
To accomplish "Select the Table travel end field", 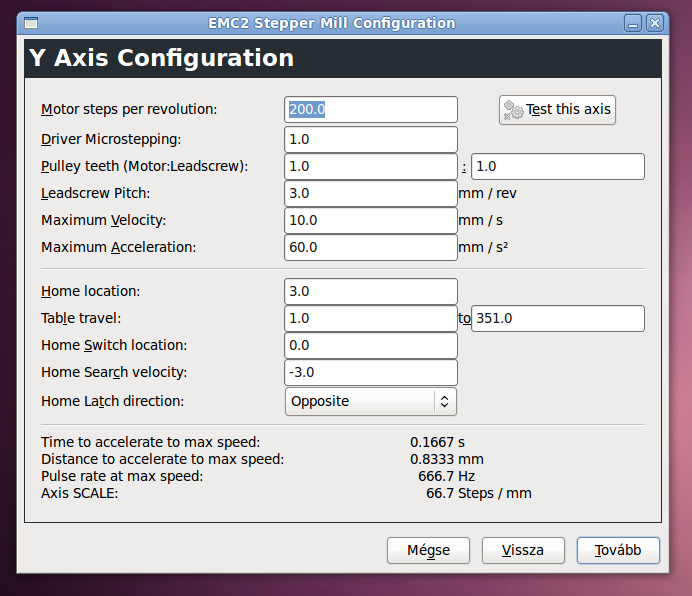I will [x=557, y=319].
